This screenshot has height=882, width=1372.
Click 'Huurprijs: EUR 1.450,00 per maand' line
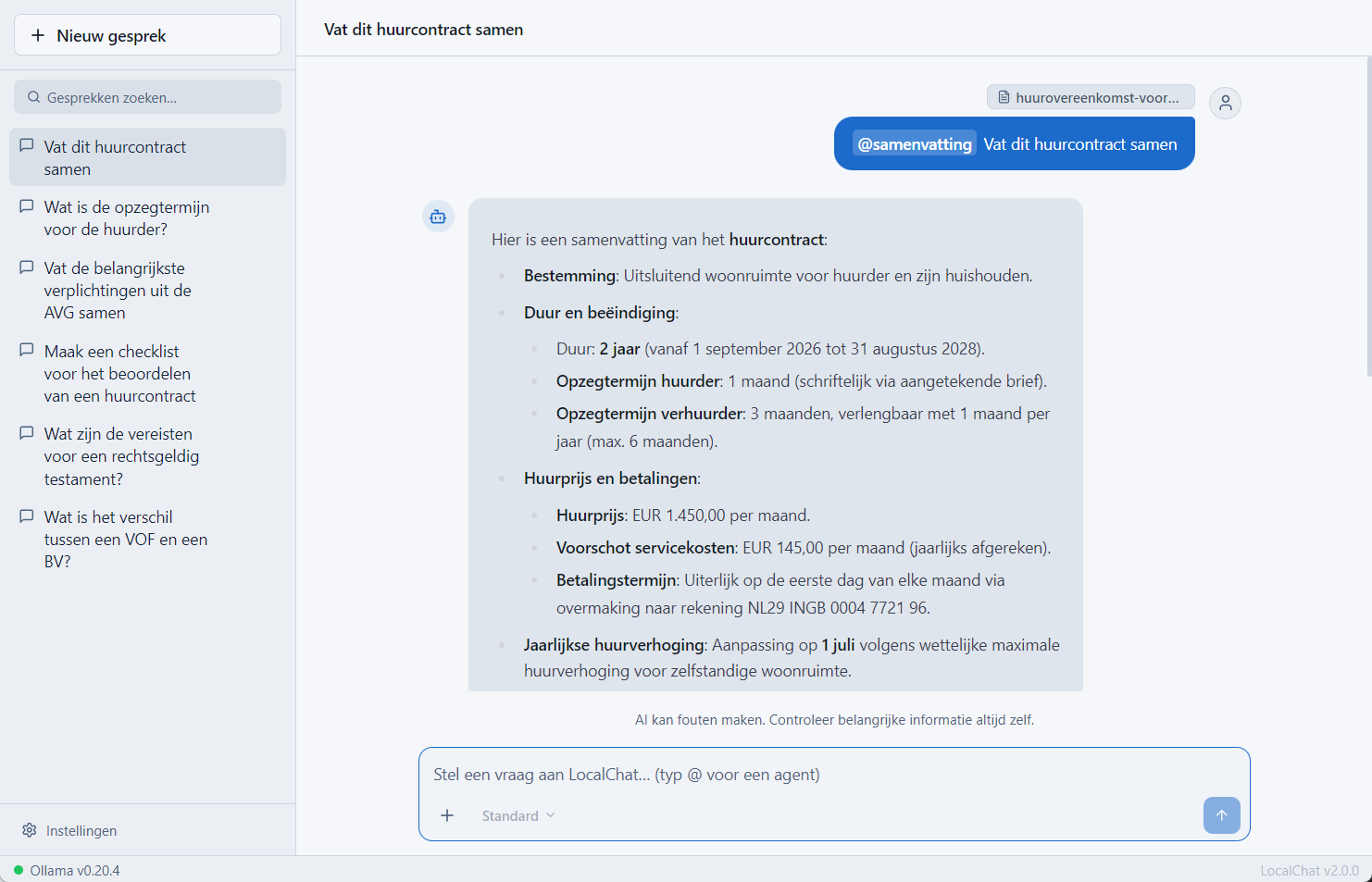point(683,516)
